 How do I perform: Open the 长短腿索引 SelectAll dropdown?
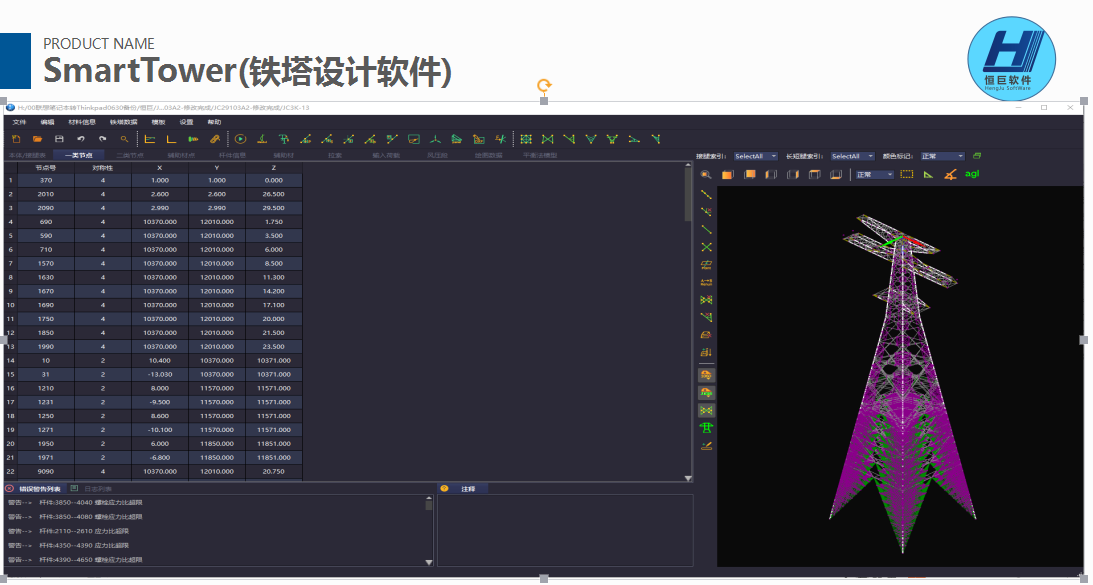(852, 156)
